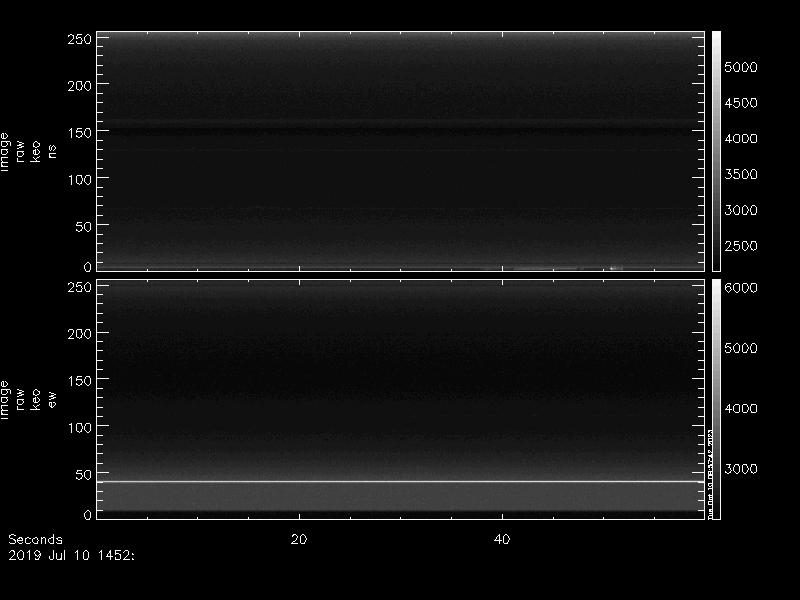
Task: Click the 200 tick of the ns keogram
Action: (x=79, y=86)
